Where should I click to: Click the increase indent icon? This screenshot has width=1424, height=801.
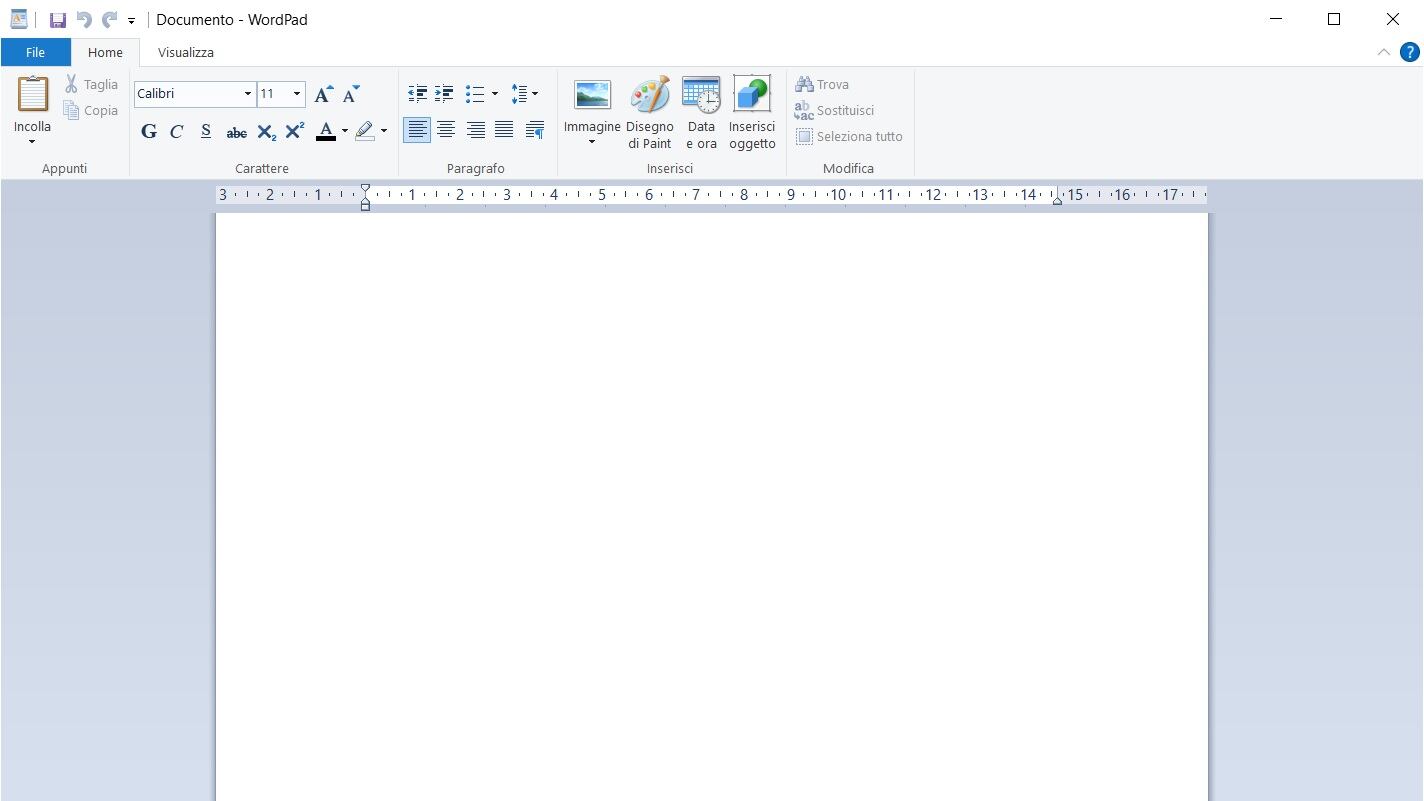click(445, 94)
